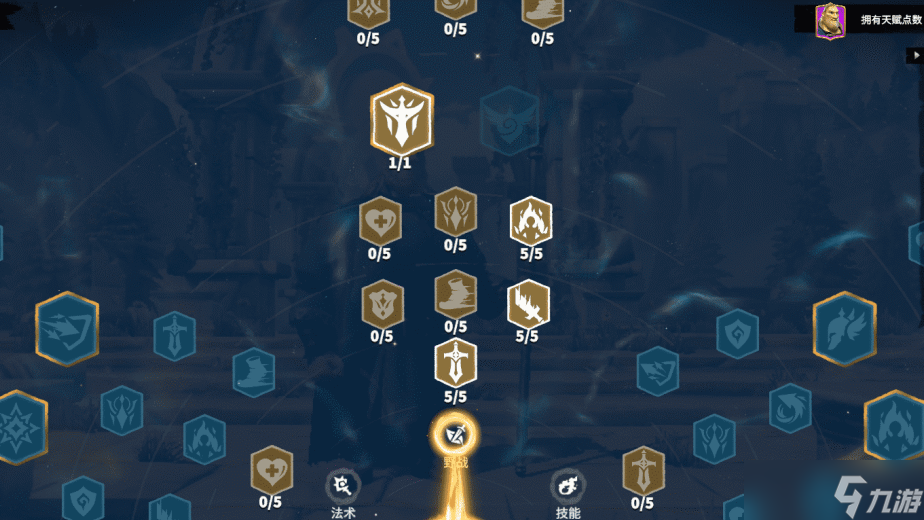The image size is (924, 520).
Task: Click the flame figure talent showing 5/5
Action: pos(531,221)
